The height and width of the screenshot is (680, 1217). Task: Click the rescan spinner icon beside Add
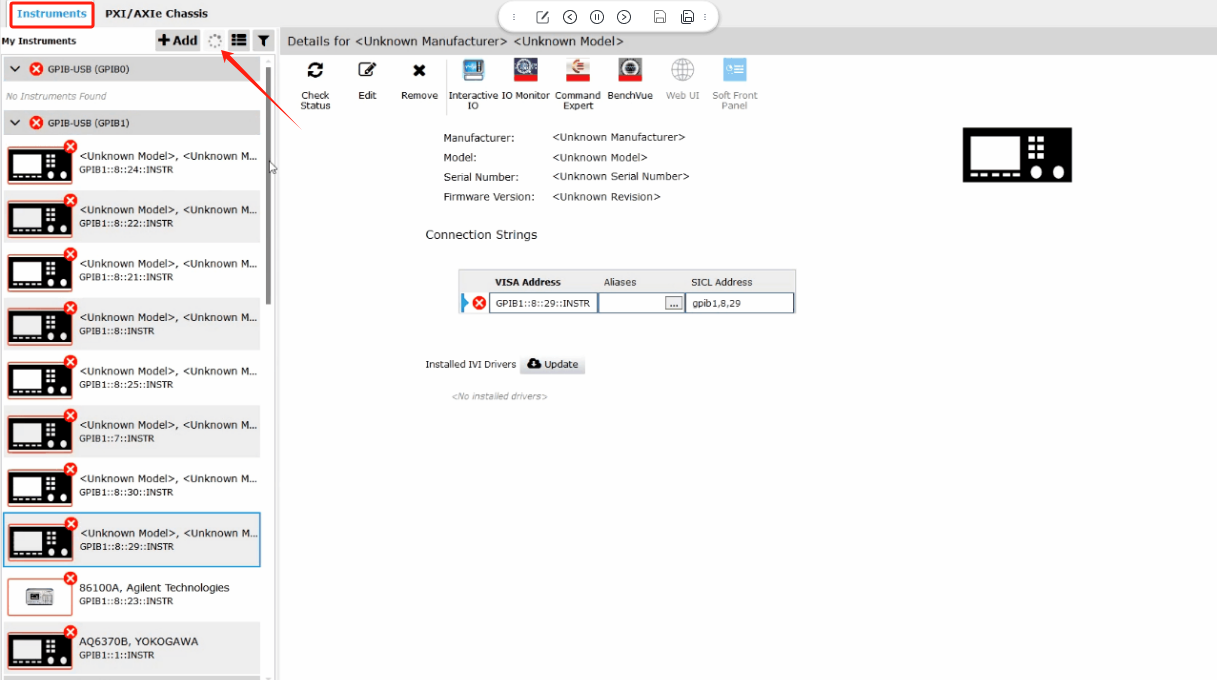[215, 41]
